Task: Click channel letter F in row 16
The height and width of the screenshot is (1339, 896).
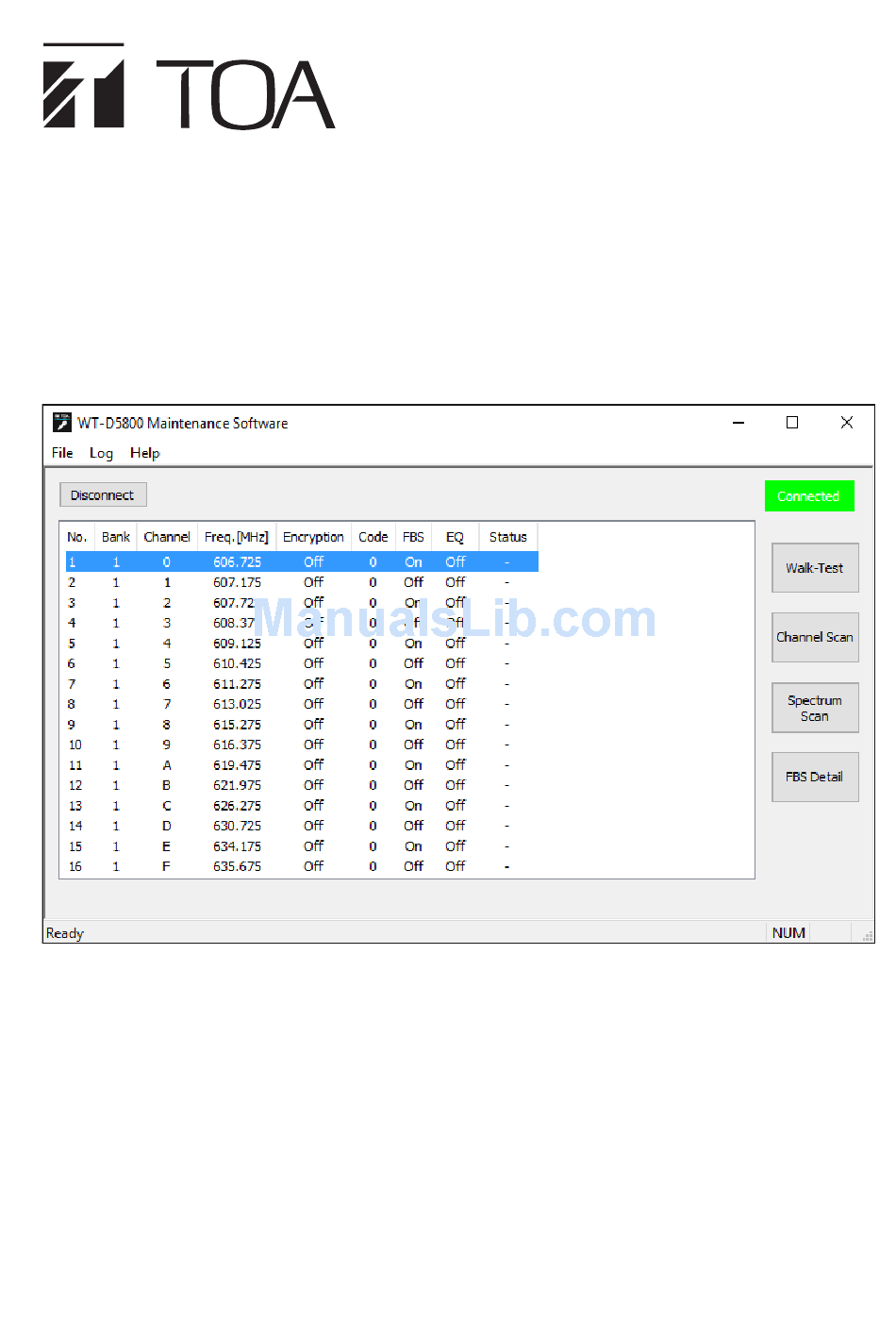Action: pyautogui.click(x=167, y=867)
